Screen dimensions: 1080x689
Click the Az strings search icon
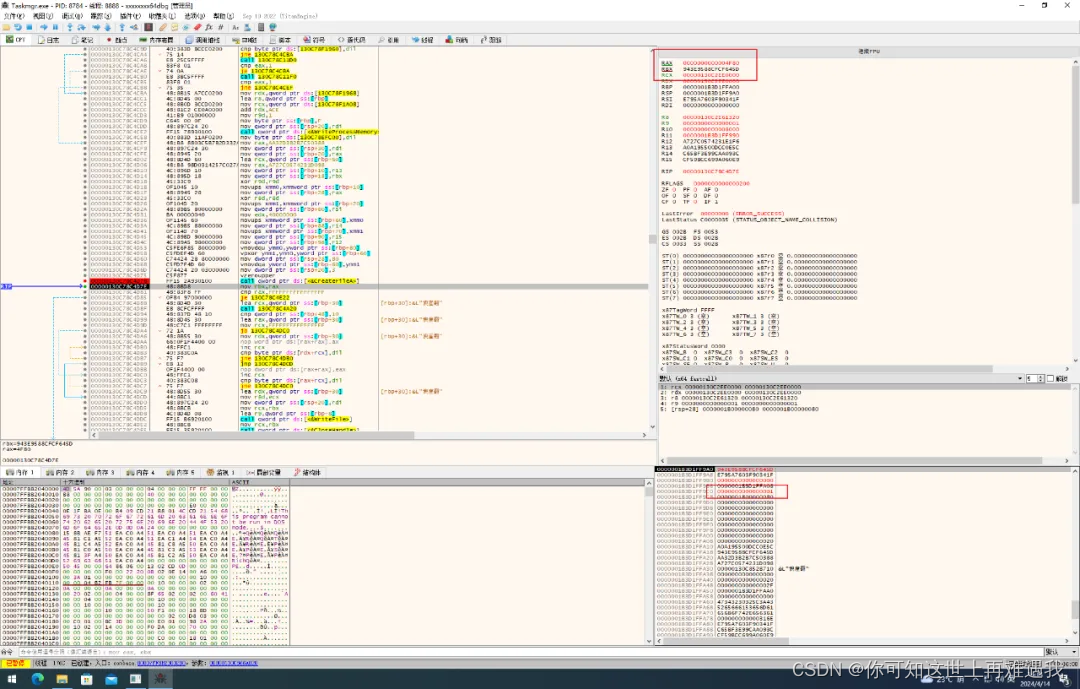236,28
